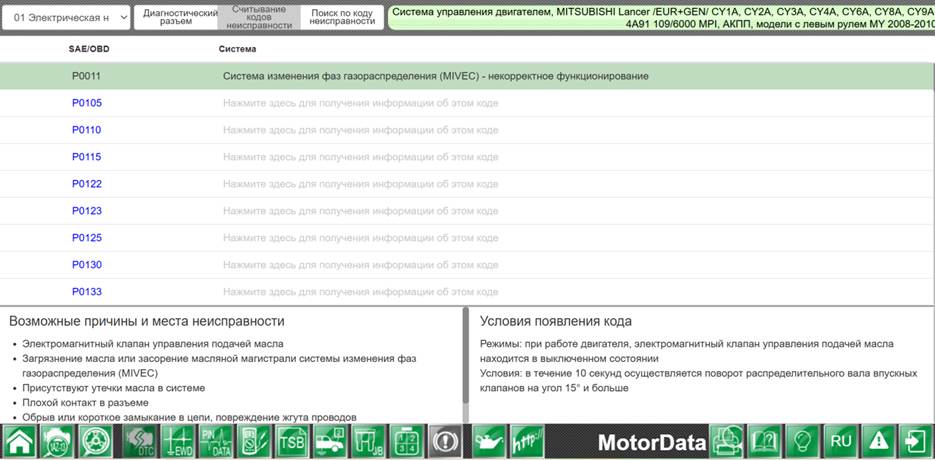Open fault code link P0105
Image resolution: width=935 pixels, height=460 pixels.
point(87,103)
